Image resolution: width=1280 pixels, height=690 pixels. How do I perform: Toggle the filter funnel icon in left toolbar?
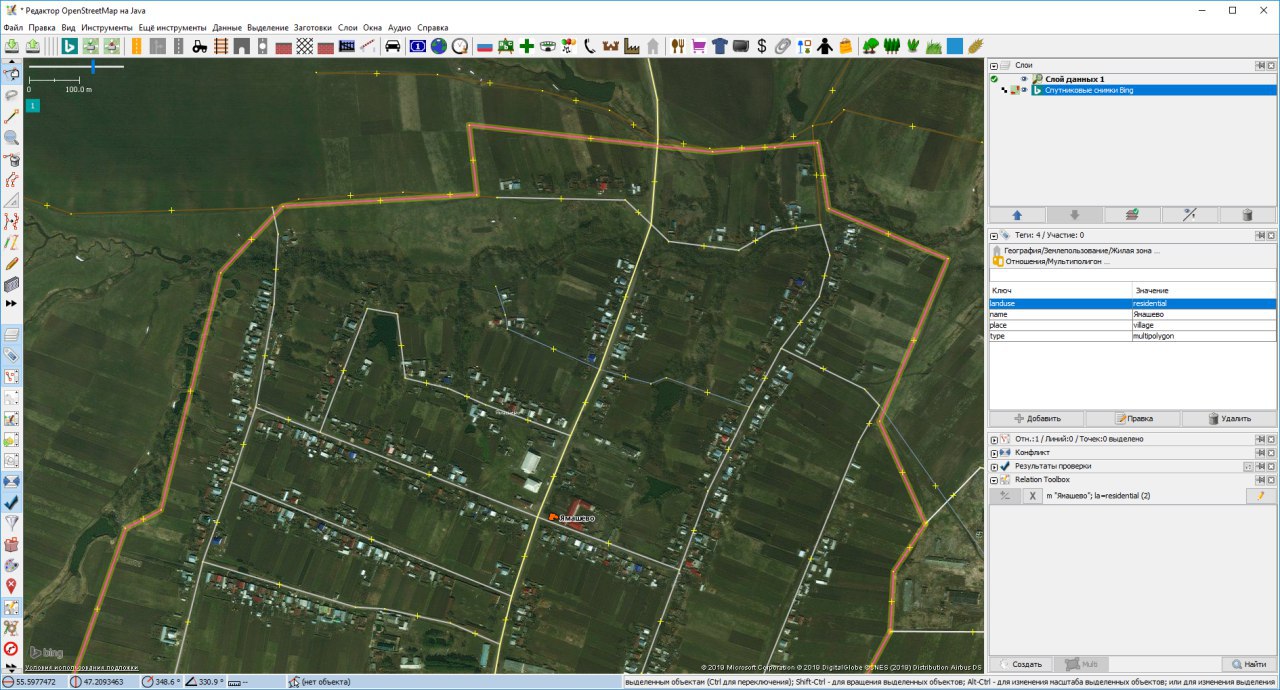coord(12,523)
